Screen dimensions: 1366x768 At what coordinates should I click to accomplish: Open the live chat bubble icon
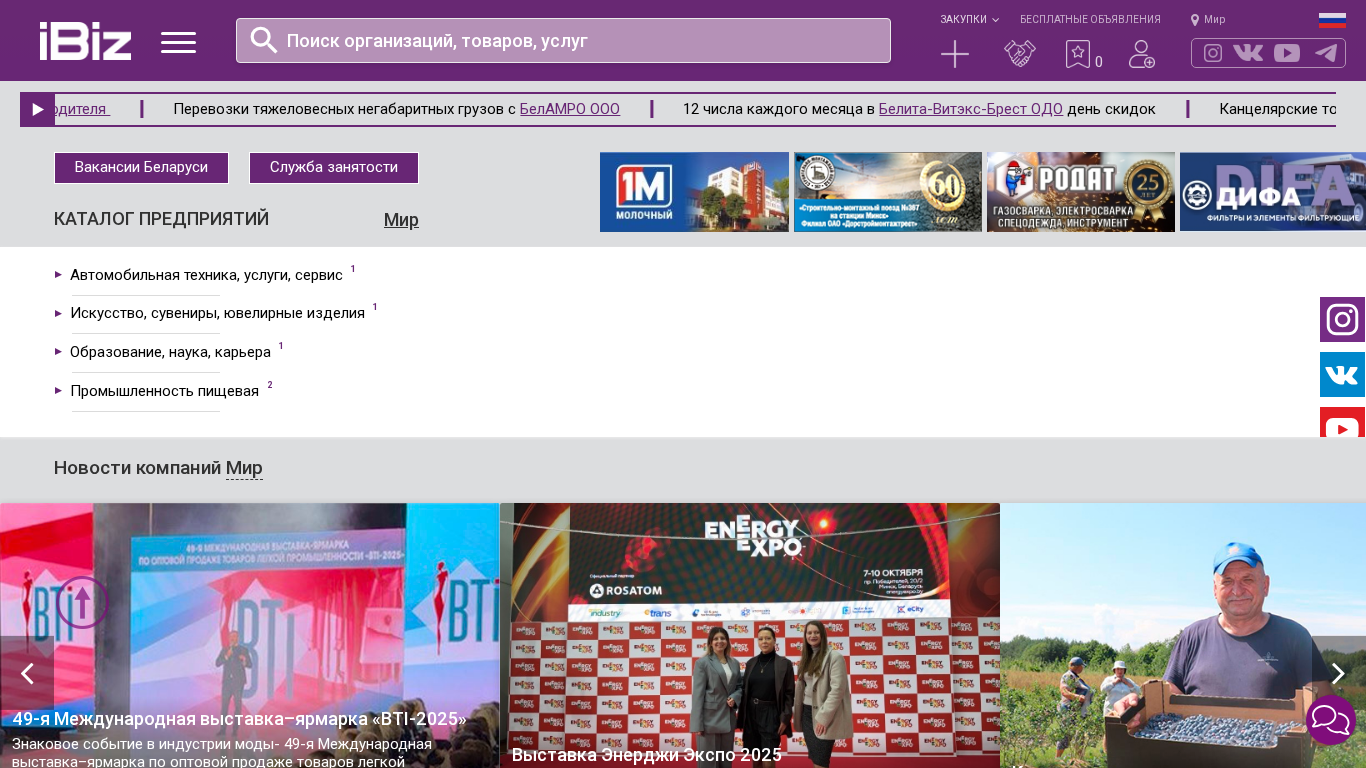pos(1331,720)
